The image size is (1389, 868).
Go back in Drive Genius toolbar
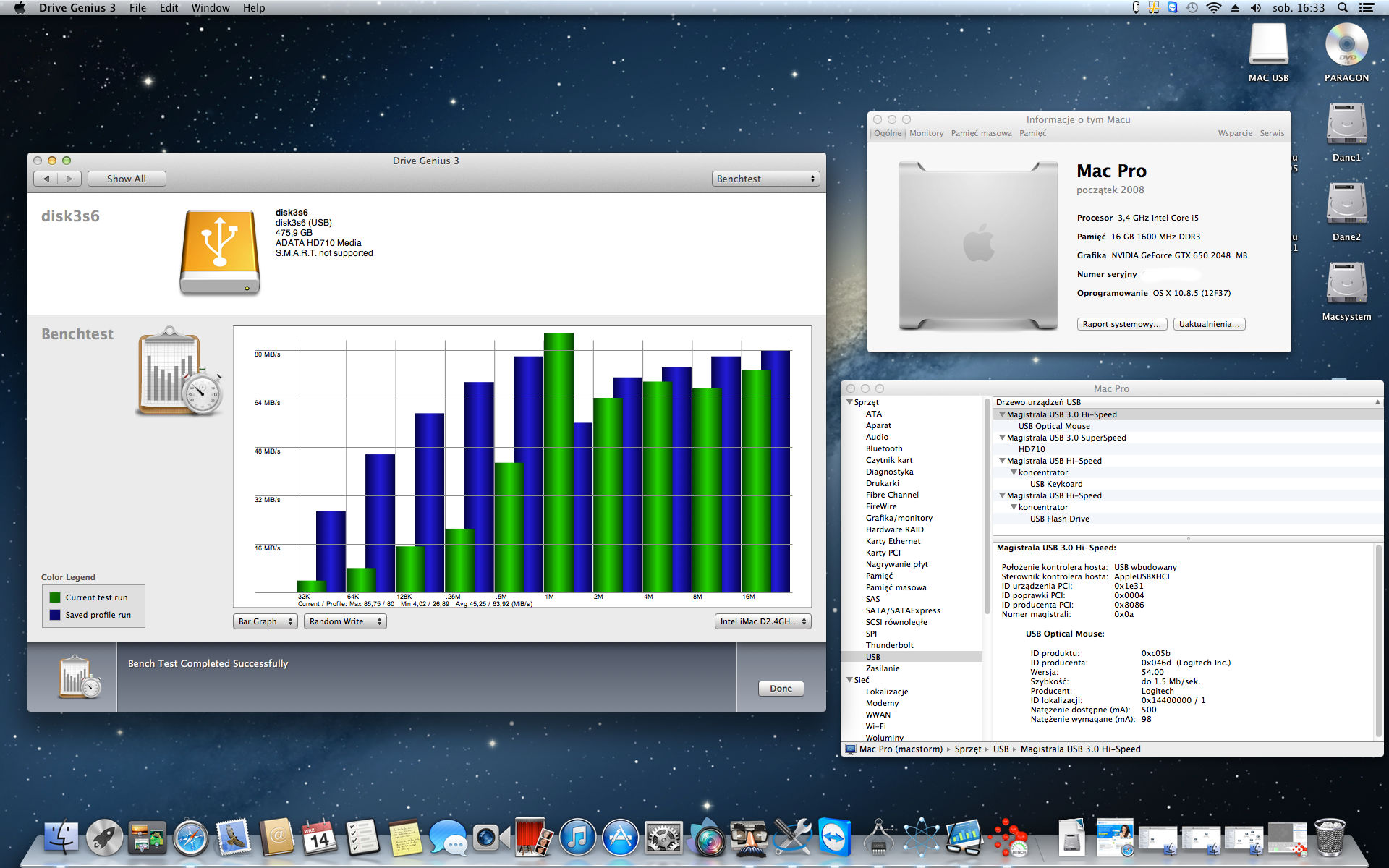click(46, 179)
